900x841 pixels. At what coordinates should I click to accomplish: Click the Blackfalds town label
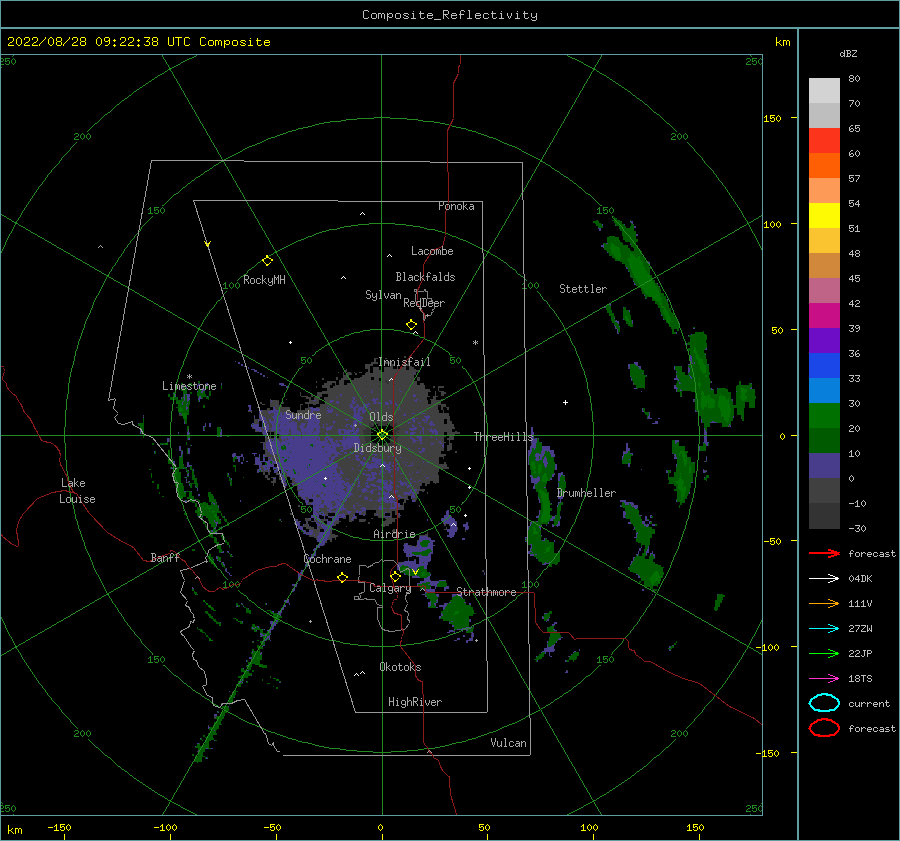[425, 277]
